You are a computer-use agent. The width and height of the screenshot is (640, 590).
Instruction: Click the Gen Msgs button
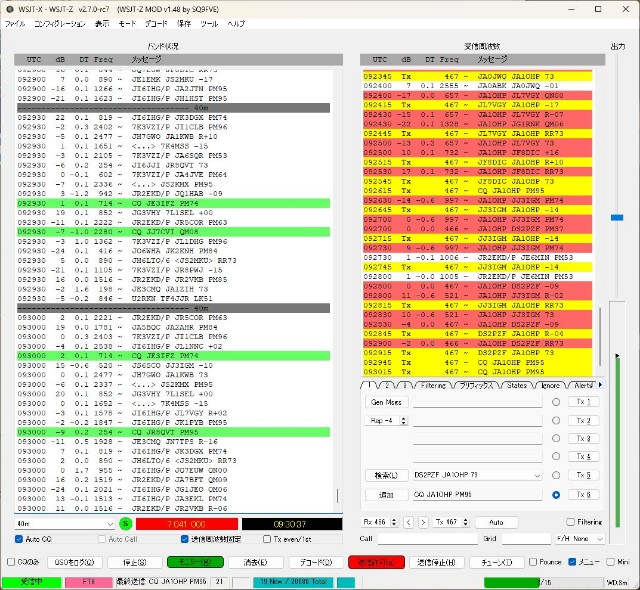click(x=386, y=402)
